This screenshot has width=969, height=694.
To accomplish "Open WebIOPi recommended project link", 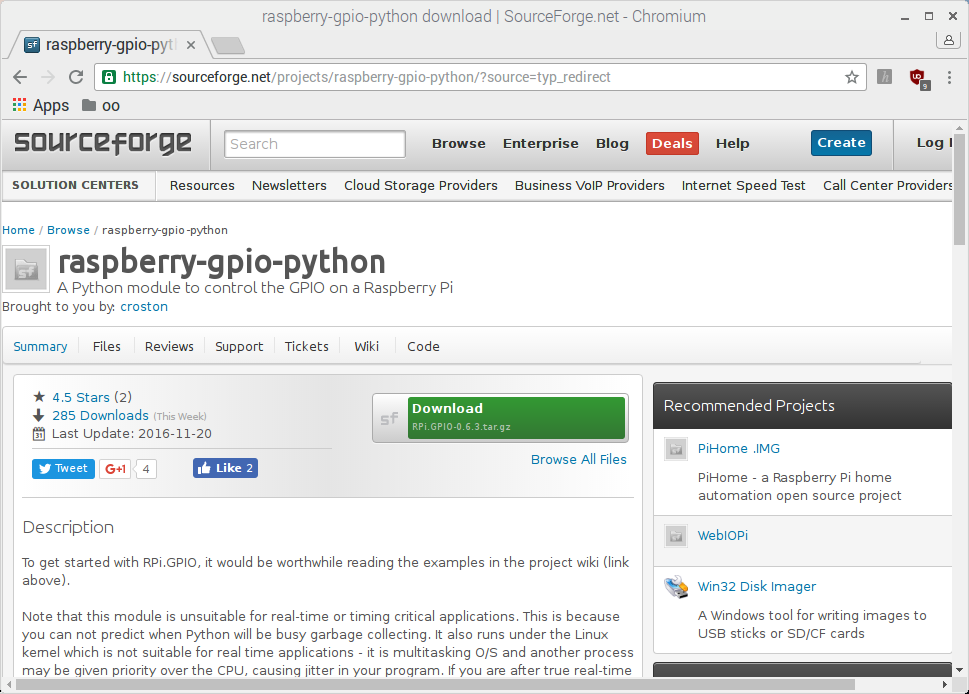I will pyautogui.click(x=722, y=536).
